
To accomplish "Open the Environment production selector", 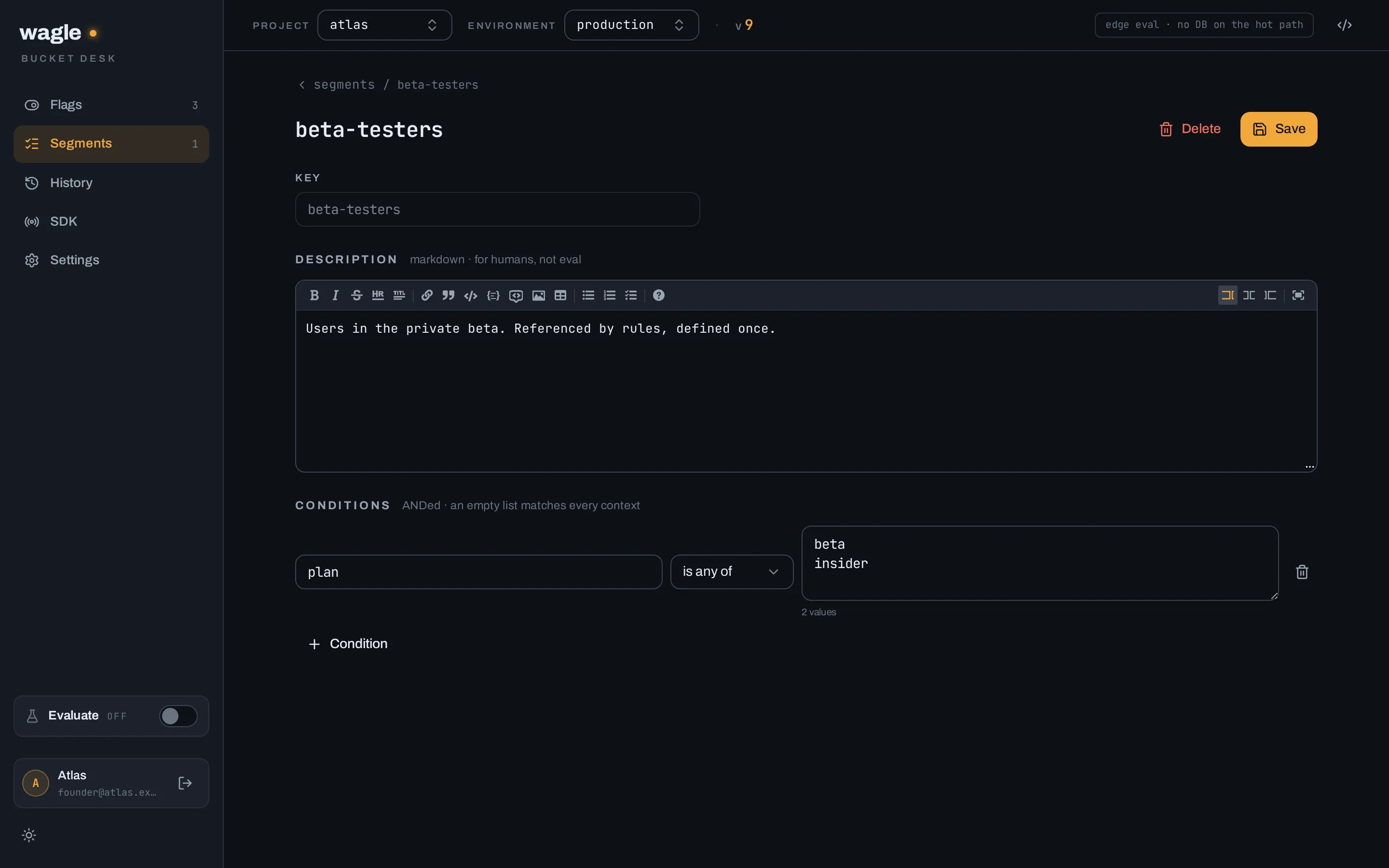I will click(631, 25).
